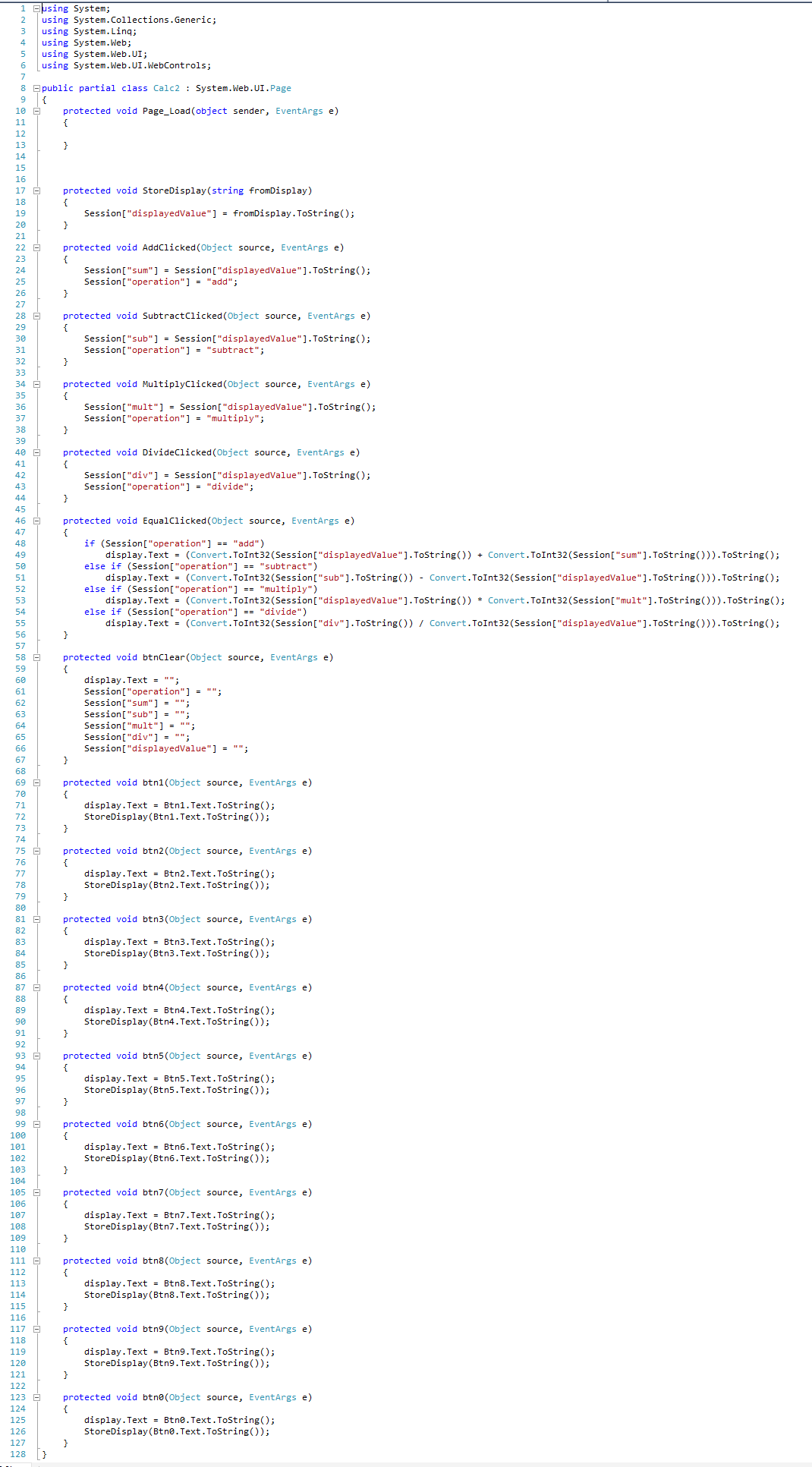Image resolution: width=812 pixels, height=1467 pixels.
Task: Click 'display.Text = Btn6.Text.ToString();' line
Action: tap(180, 1147)
